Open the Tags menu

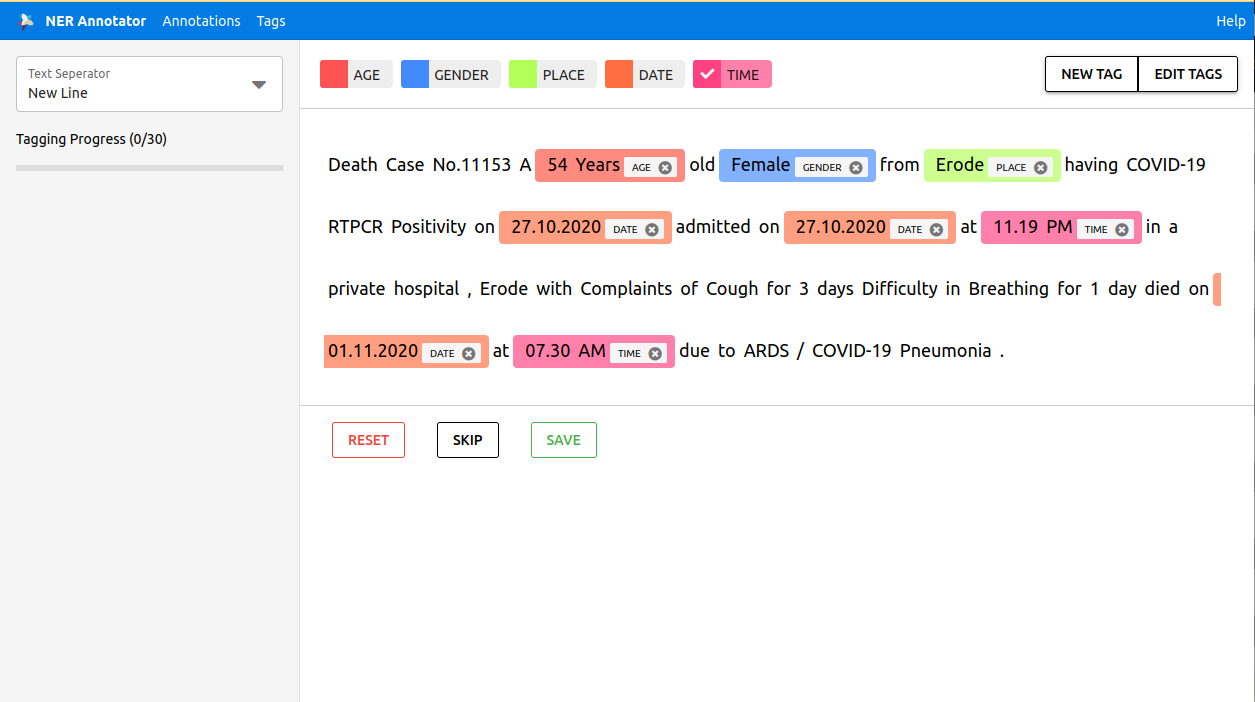click(x=270, y=20)
